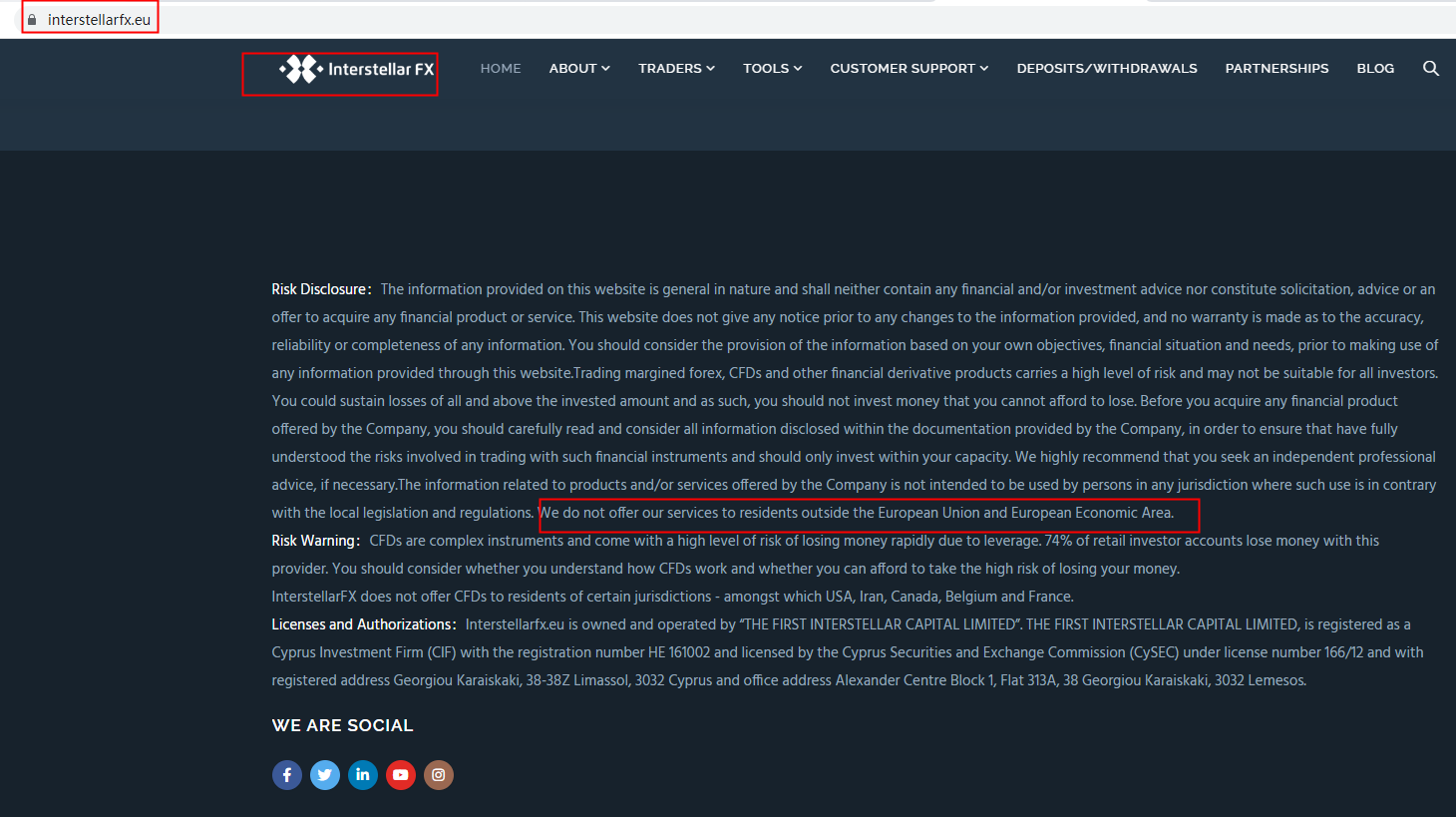1456x817 pixels.
Task: Open the DEPOSITS/WITHDRAWALS page
Action: tap(1107, 69)
